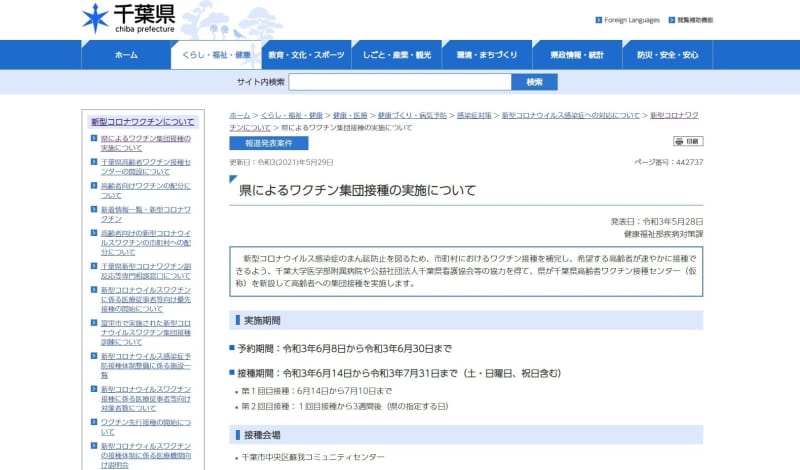The width and height of the screenshot is (800, 470).
Task: Open 千葉県高齢者ワクチン接種センターの開設について sidebar link
Action: point(145,167)
